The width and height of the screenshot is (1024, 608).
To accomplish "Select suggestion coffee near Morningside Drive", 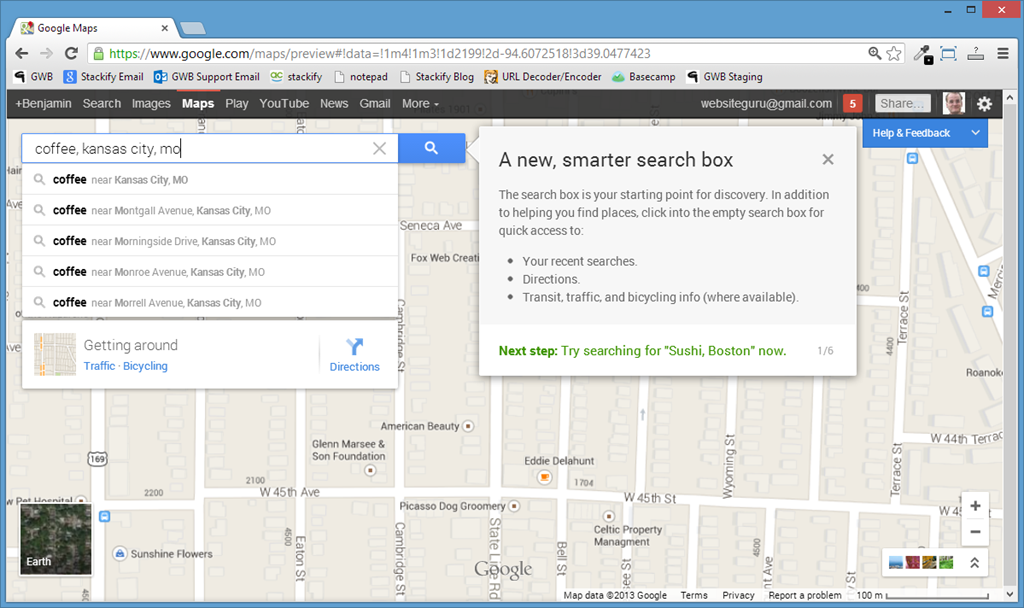I will coord(210,241).
